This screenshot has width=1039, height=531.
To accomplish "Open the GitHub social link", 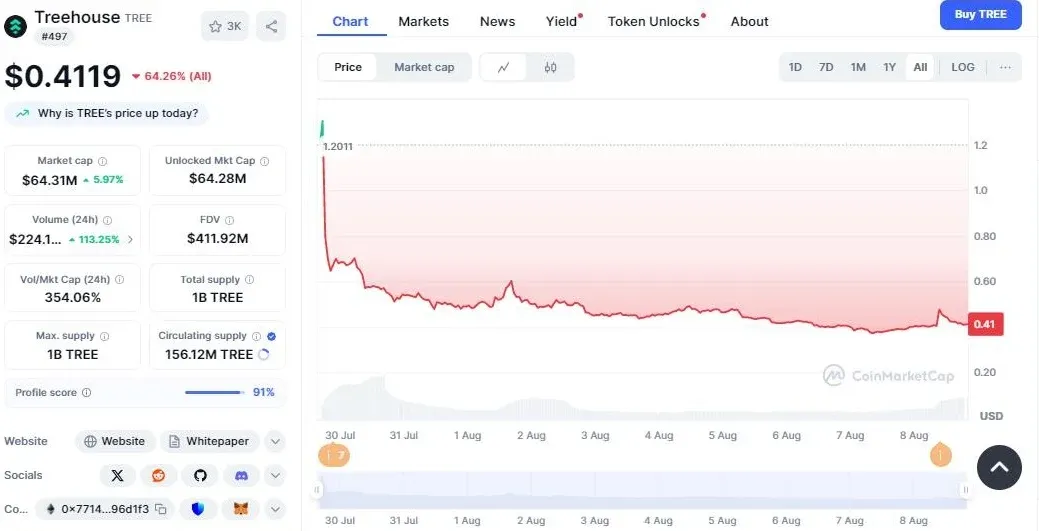I will [200, 475].
